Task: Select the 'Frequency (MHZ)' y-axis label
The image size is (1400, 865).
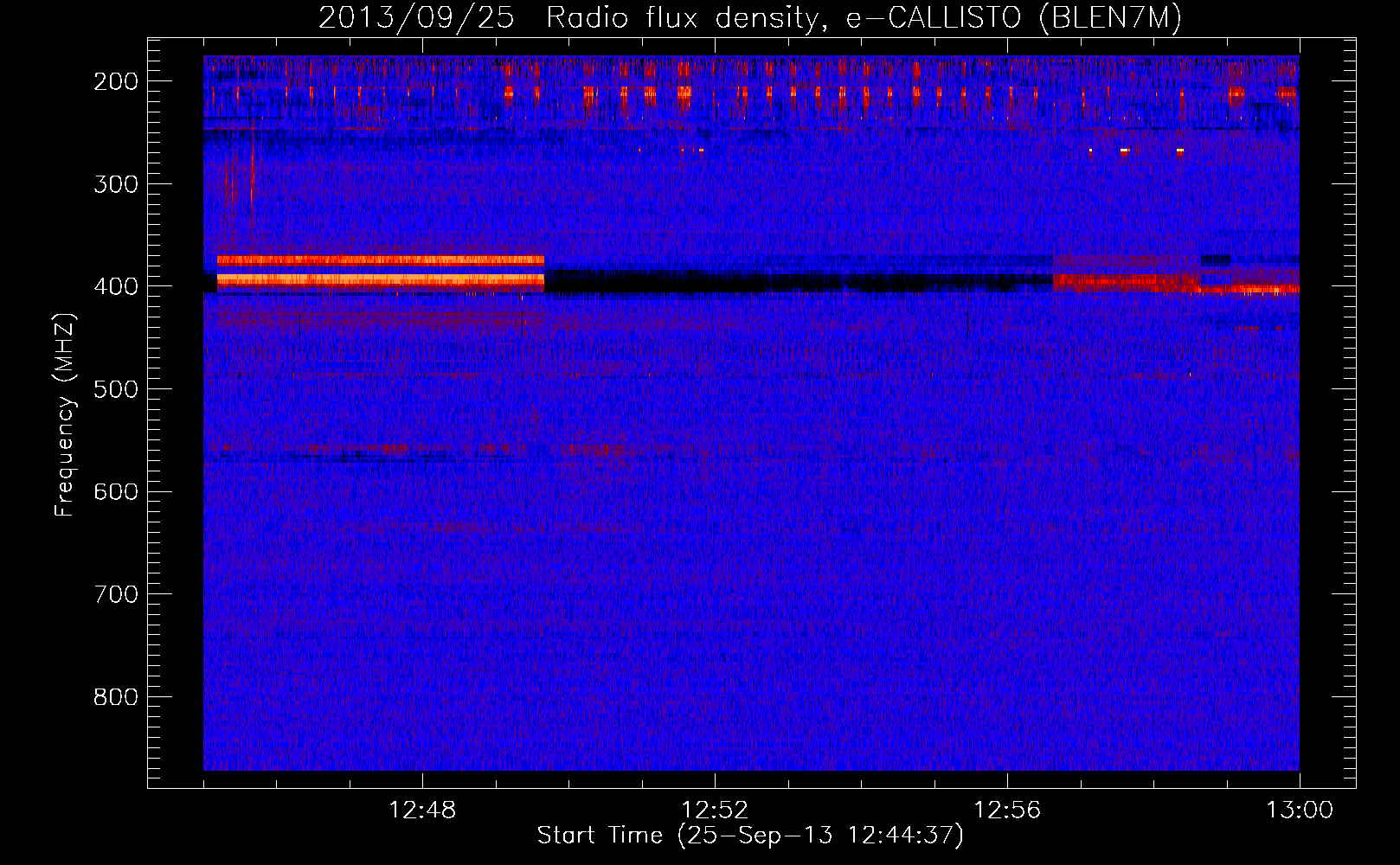Action: tap(65, 415)
